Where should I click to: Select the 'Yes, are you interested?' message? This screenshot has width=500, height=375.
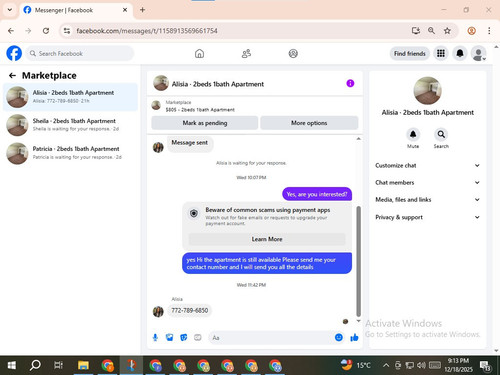pos(317,194)
